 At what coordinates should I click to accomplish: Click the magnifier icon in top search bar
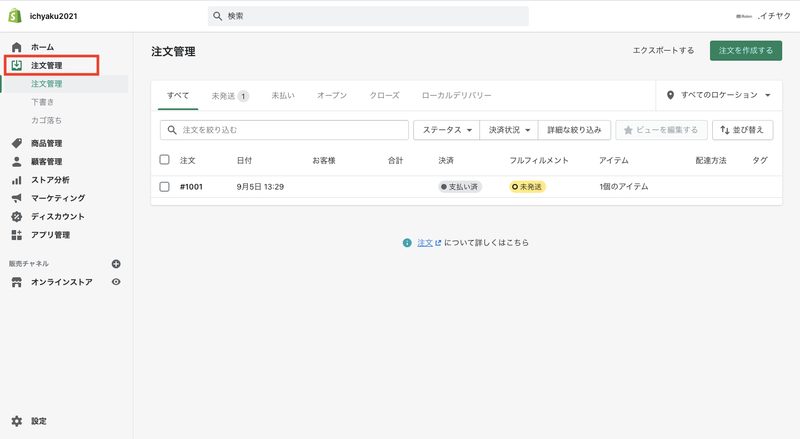[217, 16]
